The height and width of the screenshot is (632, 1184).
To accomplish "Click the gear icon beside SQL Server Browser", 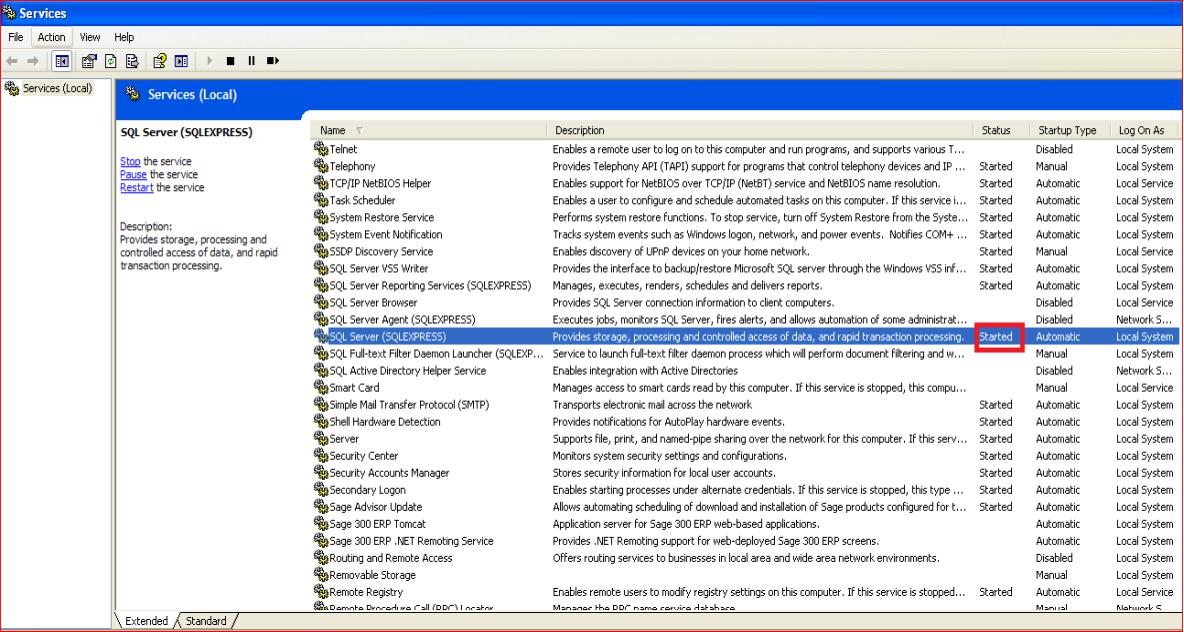I will 321,302.
